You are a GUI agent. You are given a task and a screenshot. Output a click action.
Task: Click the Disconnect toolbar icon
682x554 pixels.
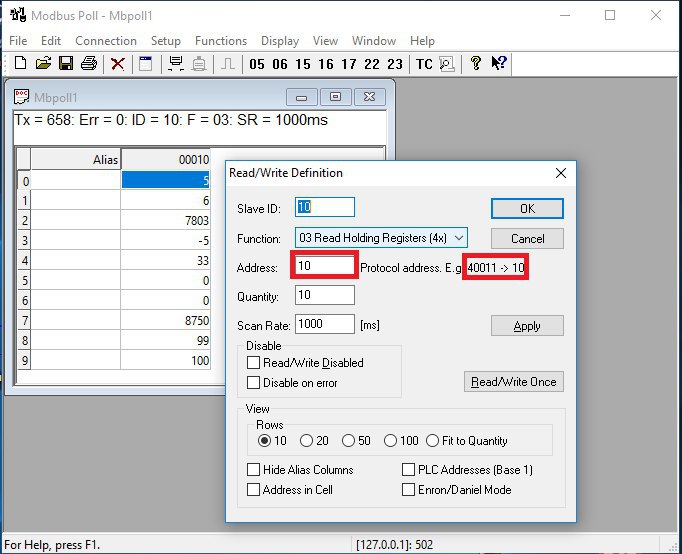point(199,63)
